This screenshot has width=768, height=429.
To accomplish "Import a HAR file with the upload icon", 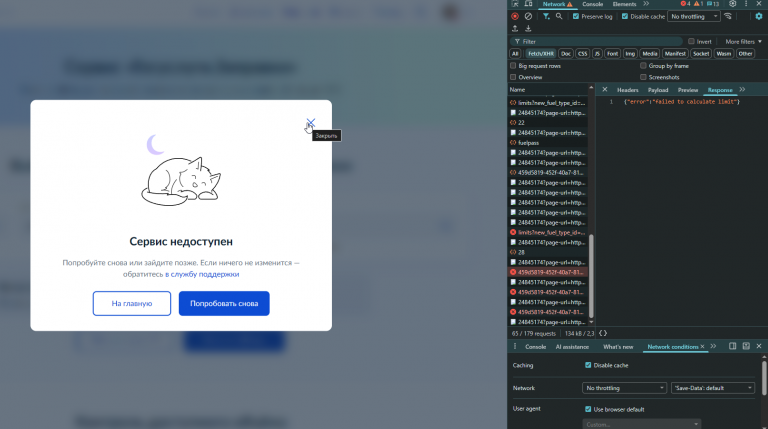I will (x=515, y=28).
